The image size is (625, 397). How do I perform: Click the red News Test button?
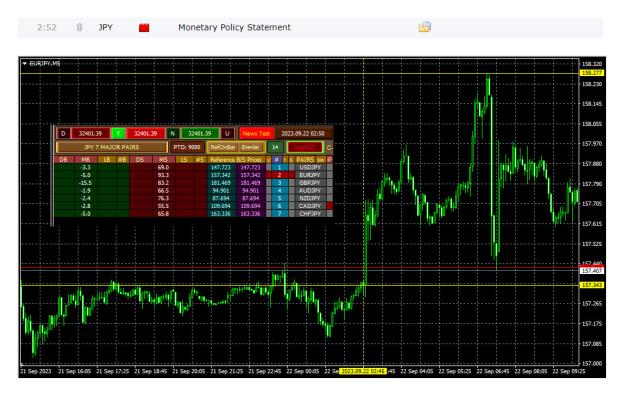point(256,134)
